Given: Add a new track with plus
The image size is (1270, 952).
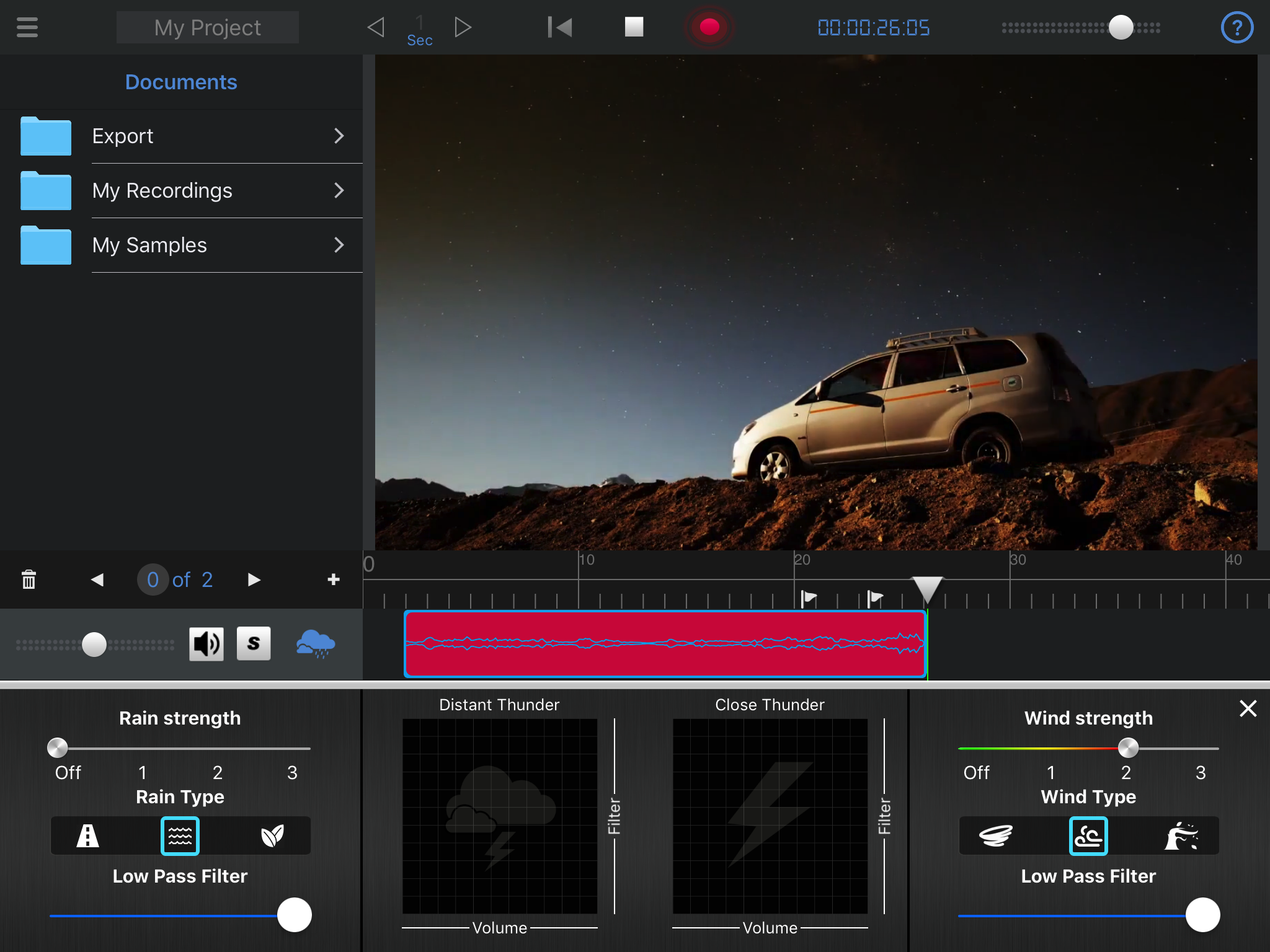Looking at the screenshot, I should (334, 580).
